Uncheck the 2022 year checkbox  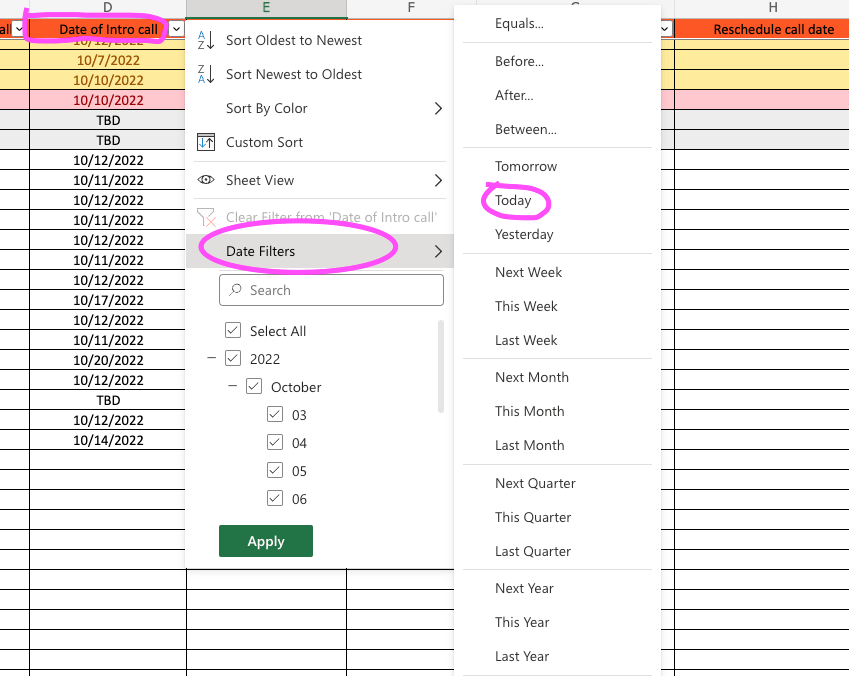pyautogui.click(x=233, y=359)
